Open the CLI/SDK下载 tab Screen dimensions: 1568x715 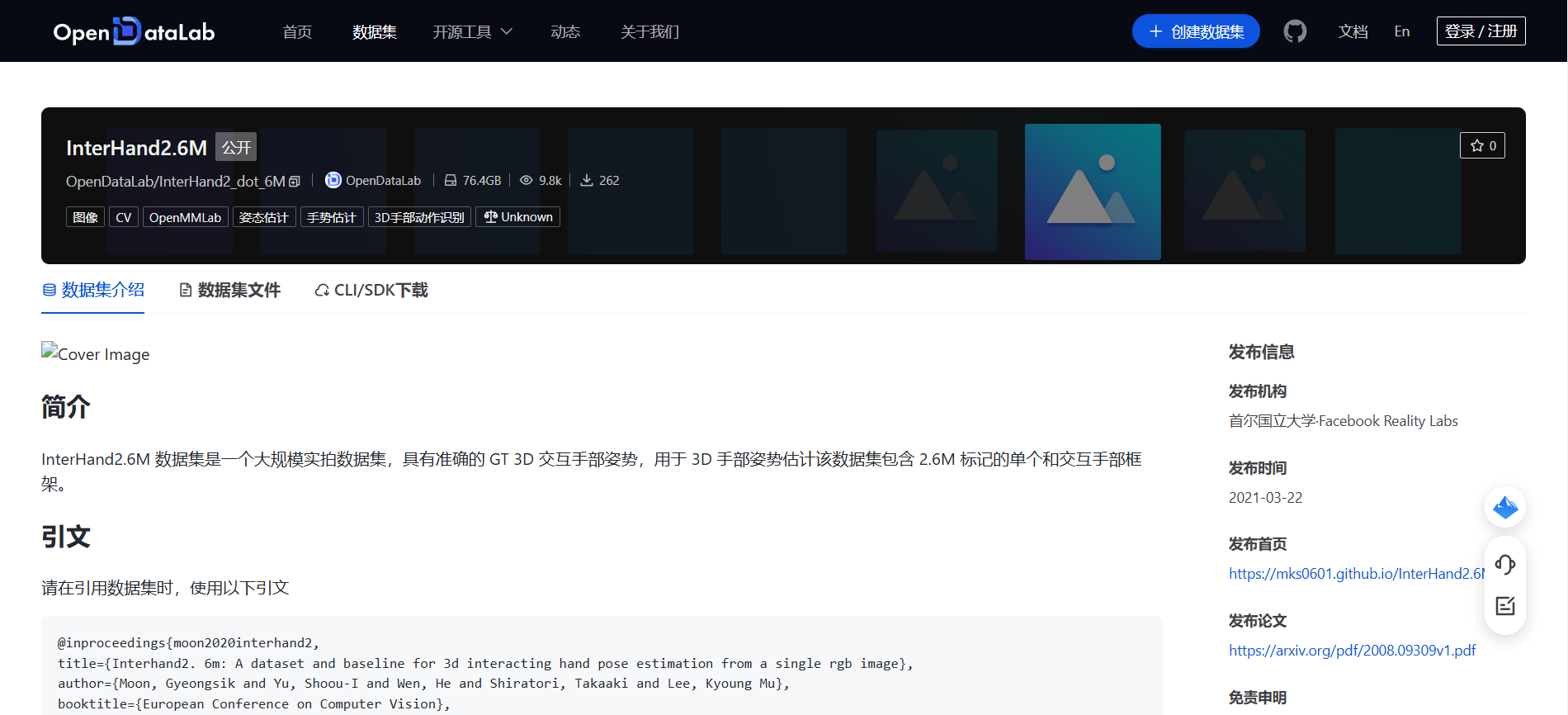coord(371,290)
